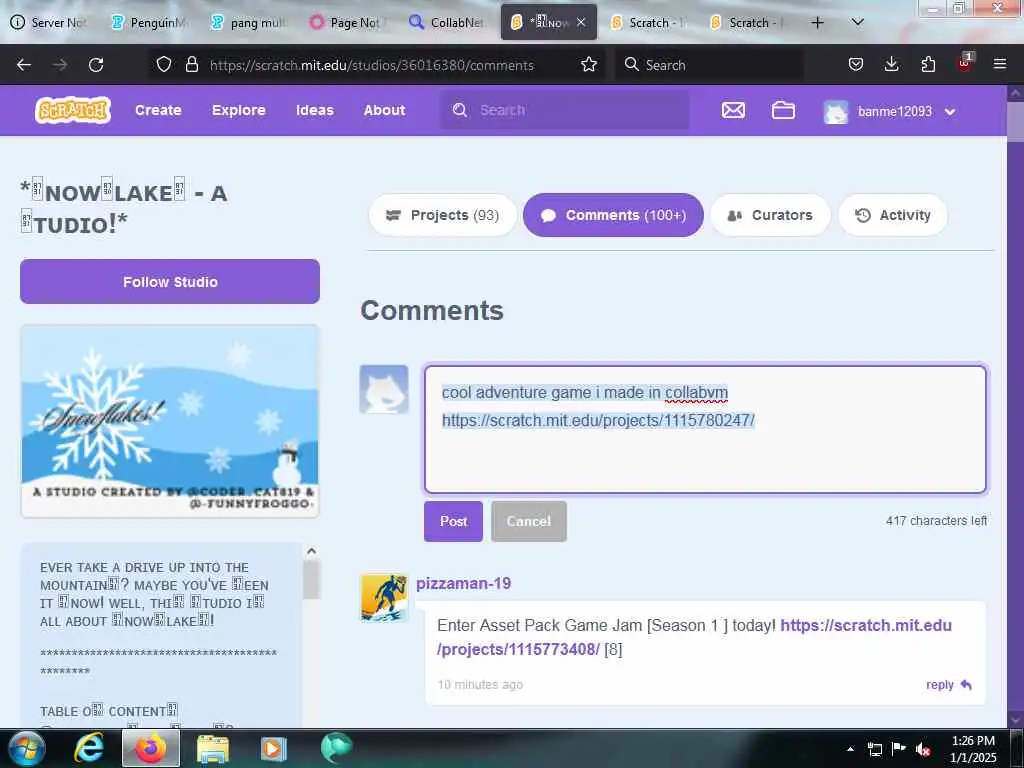Click pizzaman-19's avatar image

384,598
